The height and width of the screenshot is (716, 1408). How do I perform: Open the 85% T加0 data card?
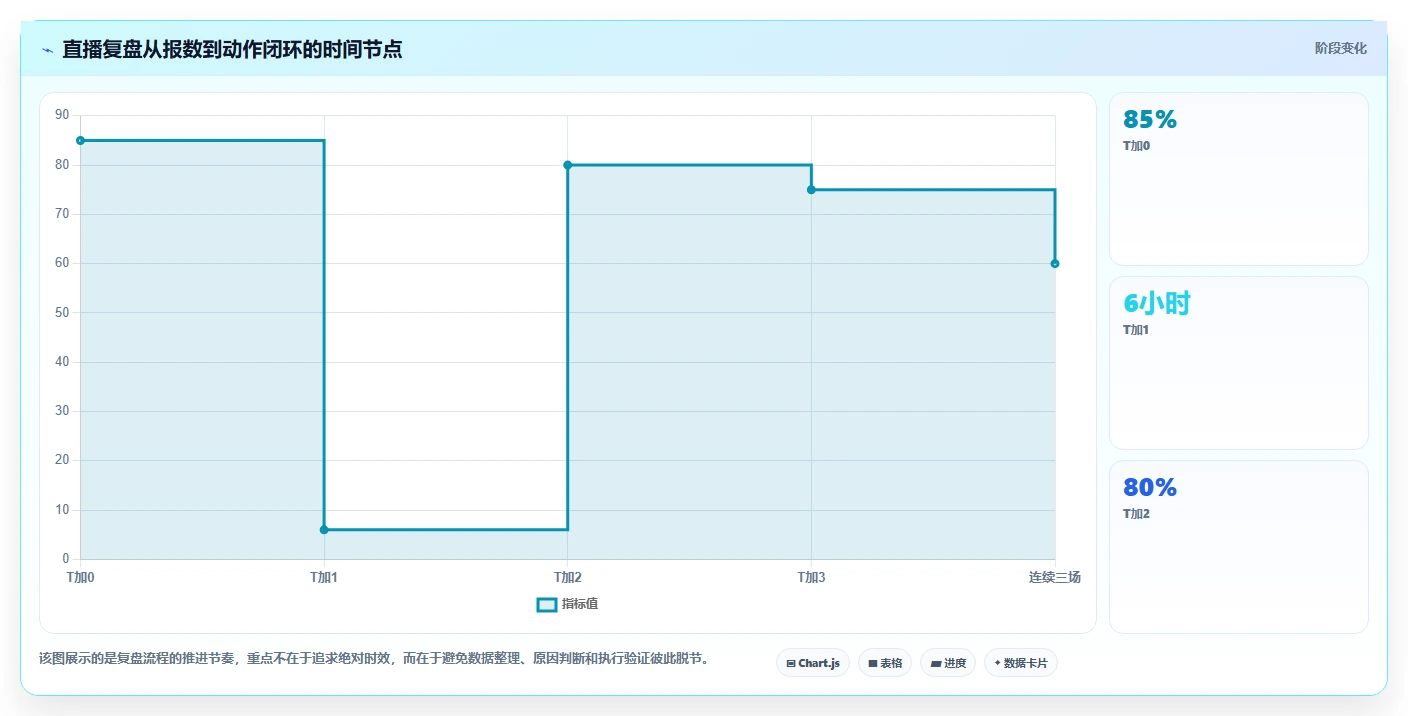pos(1238,179)
